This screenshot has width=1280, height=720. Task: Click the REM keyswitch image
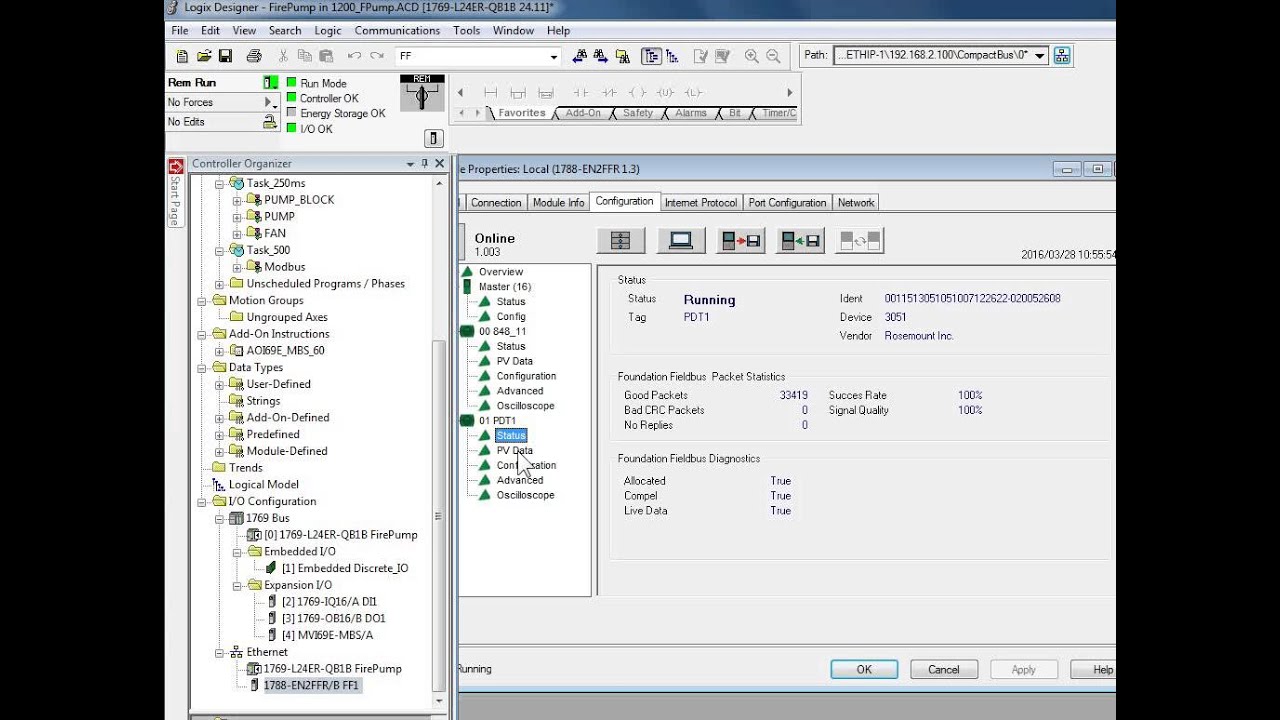click(x=421, y=93)
